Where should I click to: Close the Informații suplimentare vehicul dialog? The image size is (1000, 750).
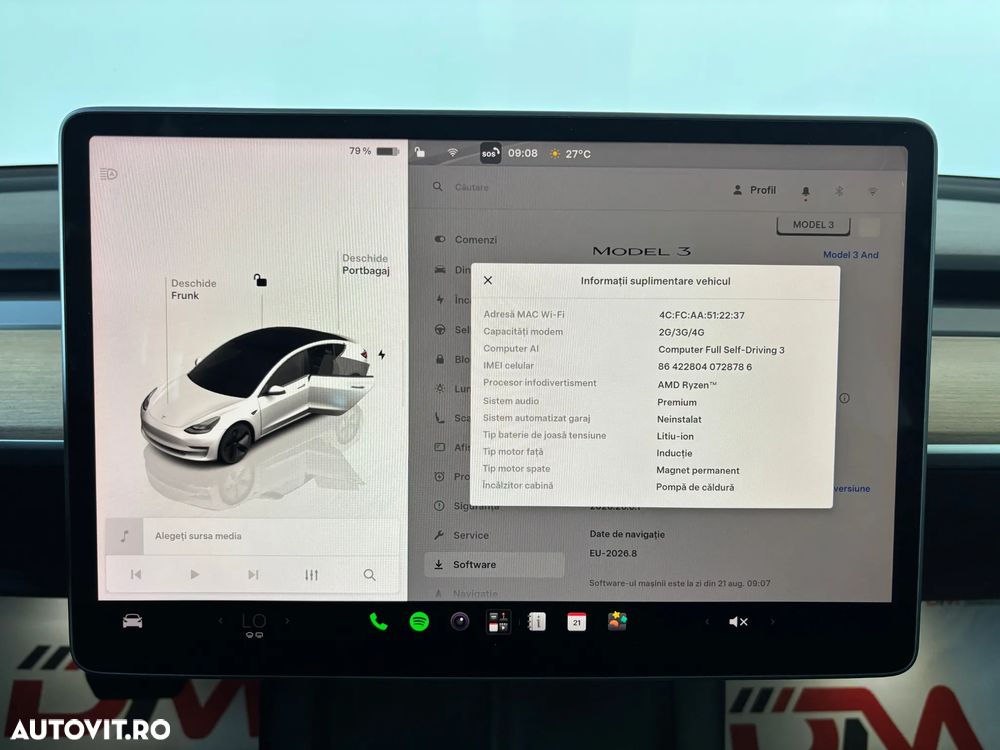488,281
